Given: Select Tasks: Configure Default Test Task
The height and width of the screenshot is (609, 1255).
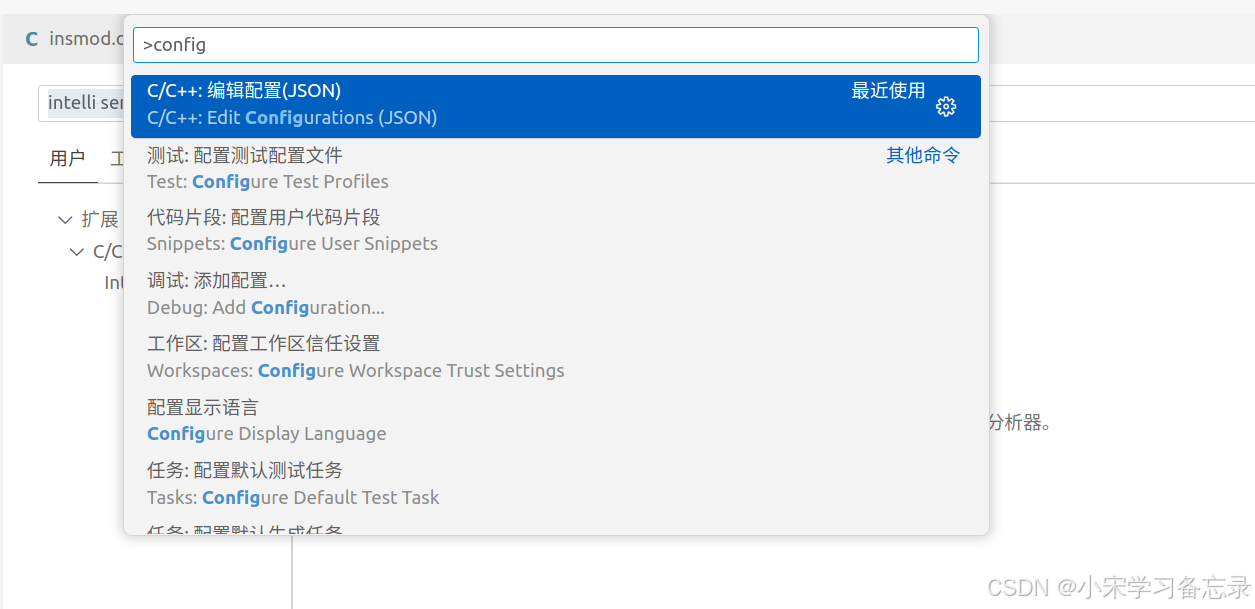Looking at the screenshot, I should coord(555,483).
